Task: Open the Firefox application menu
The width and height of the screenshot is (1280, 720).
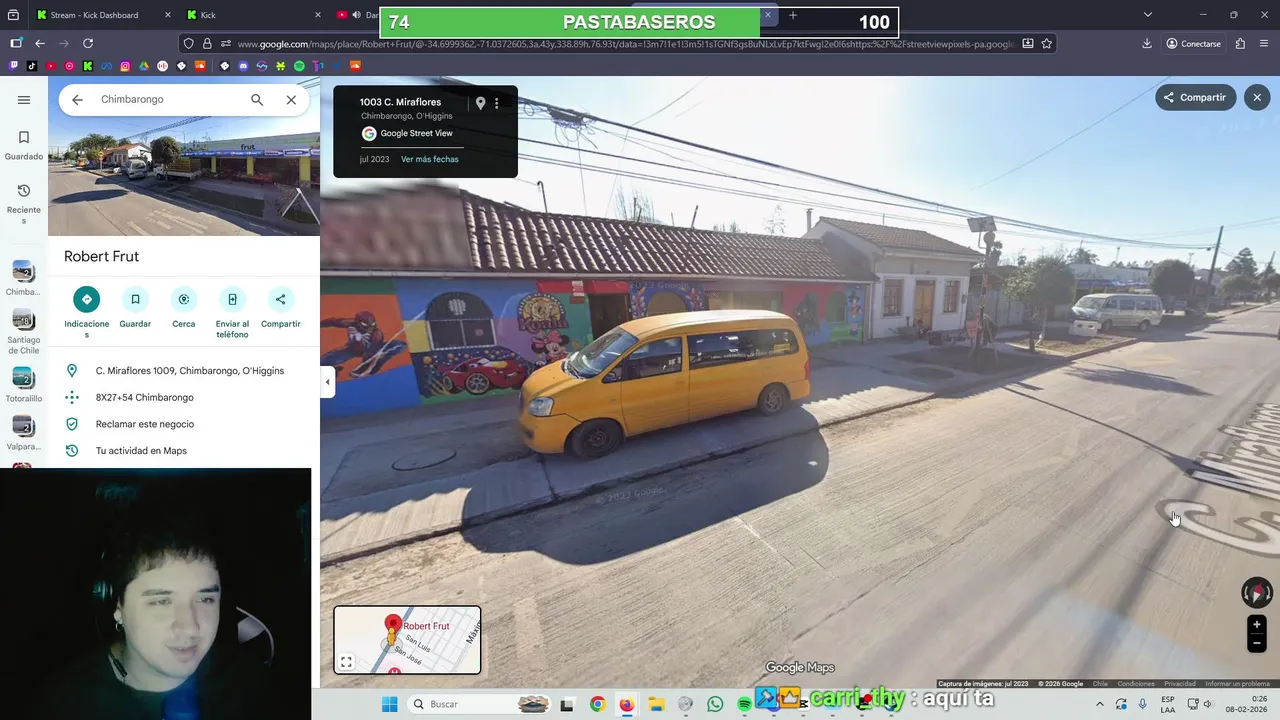Action: pyautogui.click(x=1265, y=44)
